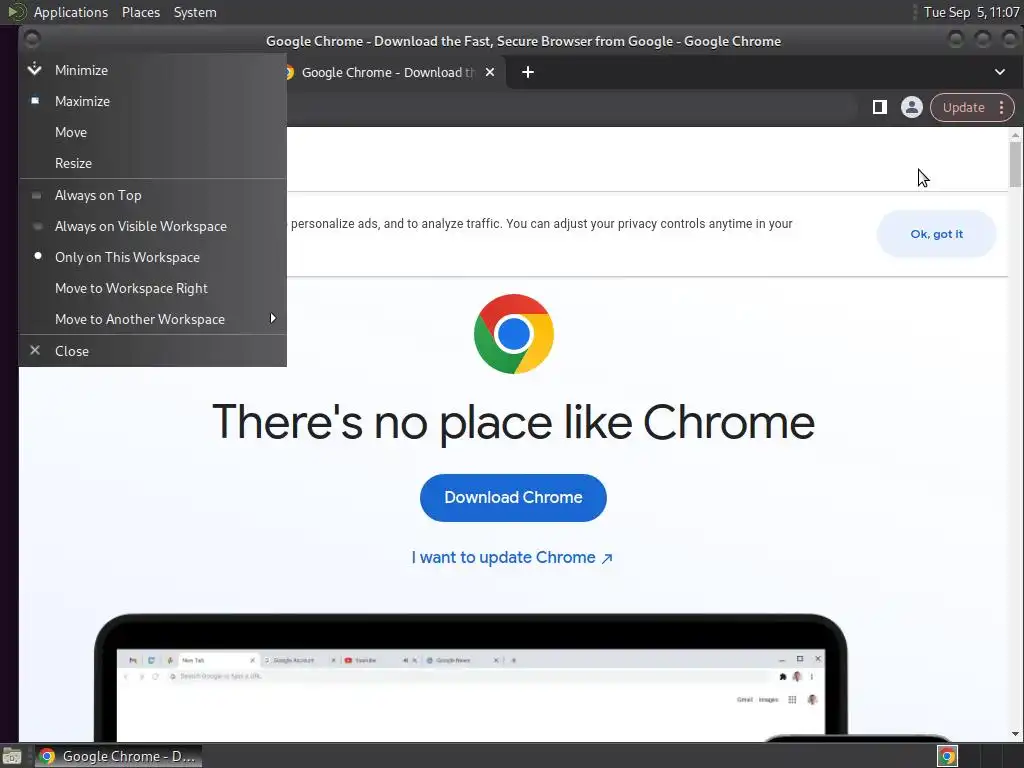The image size is (1024, 768).
Task: Click scrollbar down arrow on page
Action: click(x=1015, y=734)
